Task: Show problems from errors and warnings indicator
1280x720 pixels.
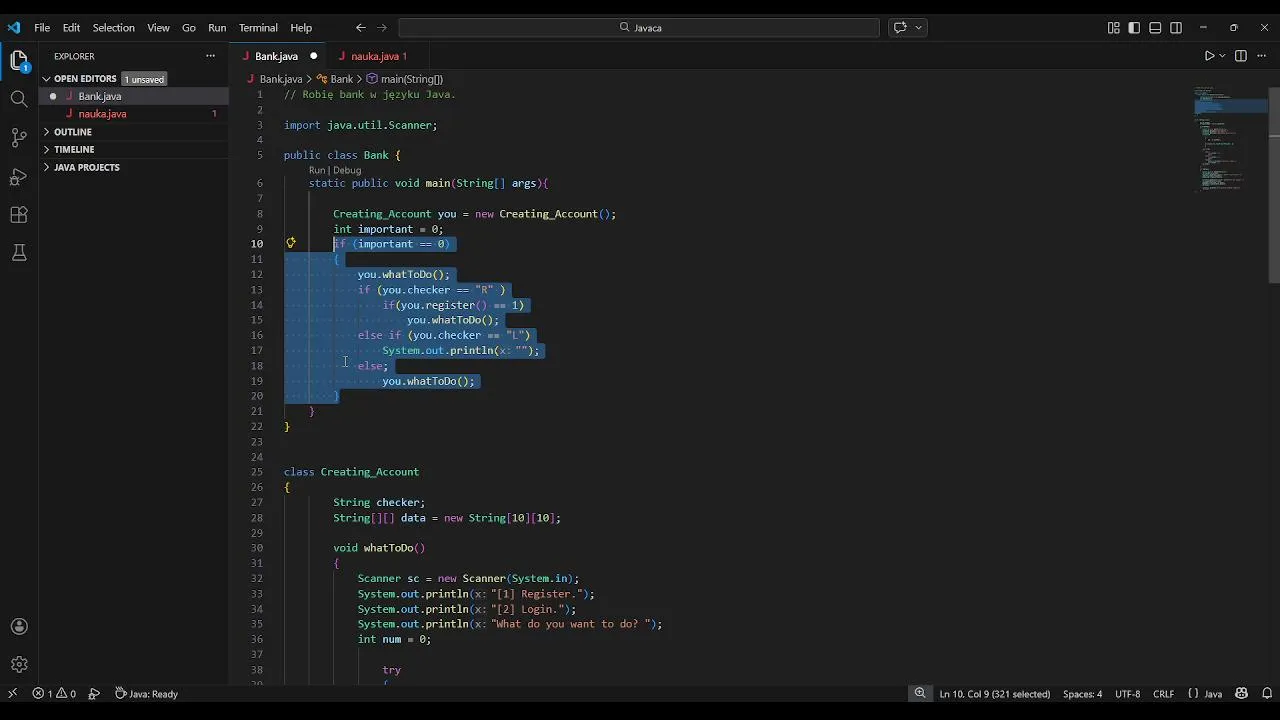Action: [x=54, y=694]
